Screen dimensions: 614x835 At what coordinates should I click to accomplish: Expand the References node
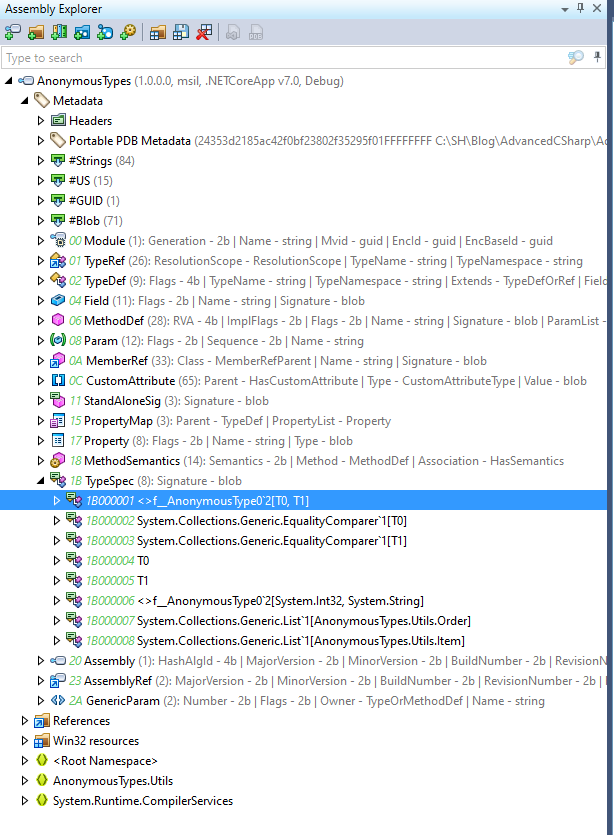[x=24, y=721]
